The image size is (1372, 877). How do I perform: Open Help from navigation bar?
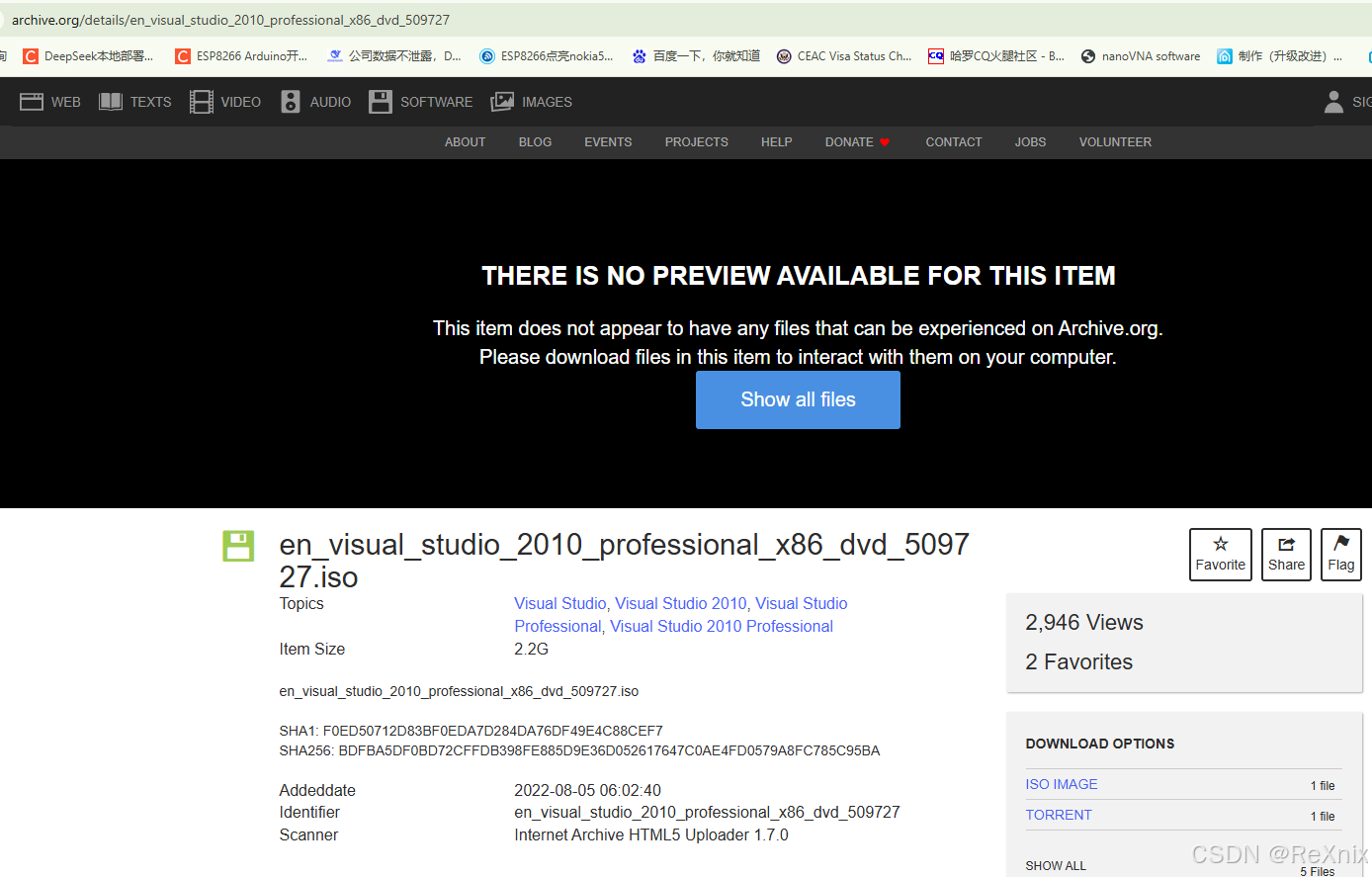pyautogui.click(x=776, y=142)
